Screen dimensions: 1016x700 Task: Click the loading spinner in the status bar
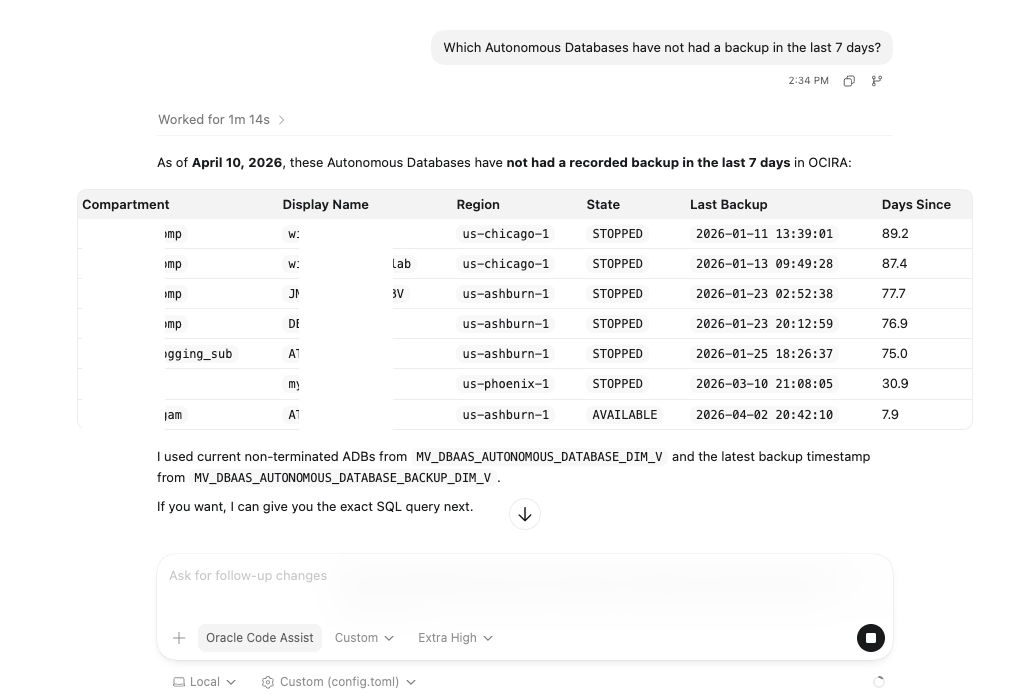[x=879, y=681]
